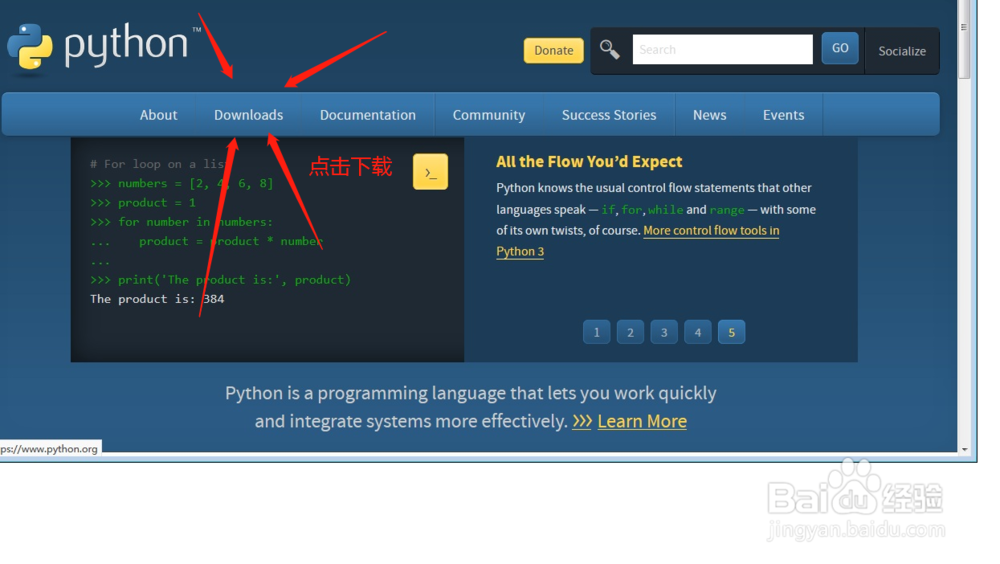Switch to slide 3 of the carousel

(665, 332)
